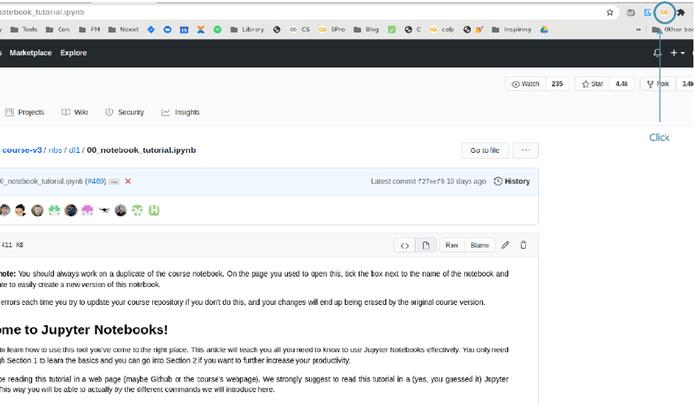
Task: Navigate to course-v3 repository root
Action: pos(22,150)
